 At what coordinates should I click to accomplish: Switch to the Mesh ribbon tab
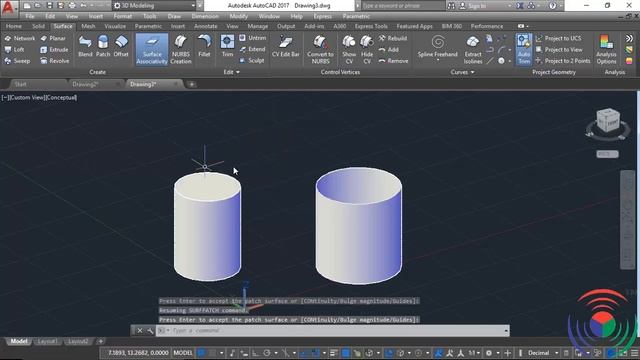point(88,26)
